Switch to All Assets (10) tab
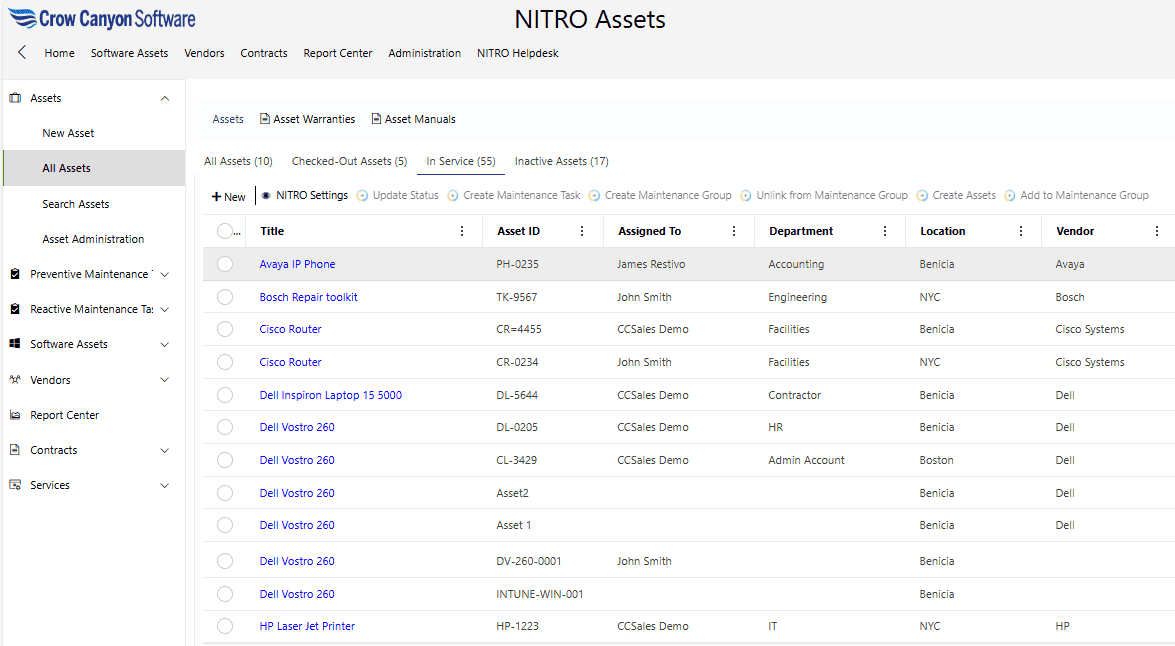 point(238,161)
